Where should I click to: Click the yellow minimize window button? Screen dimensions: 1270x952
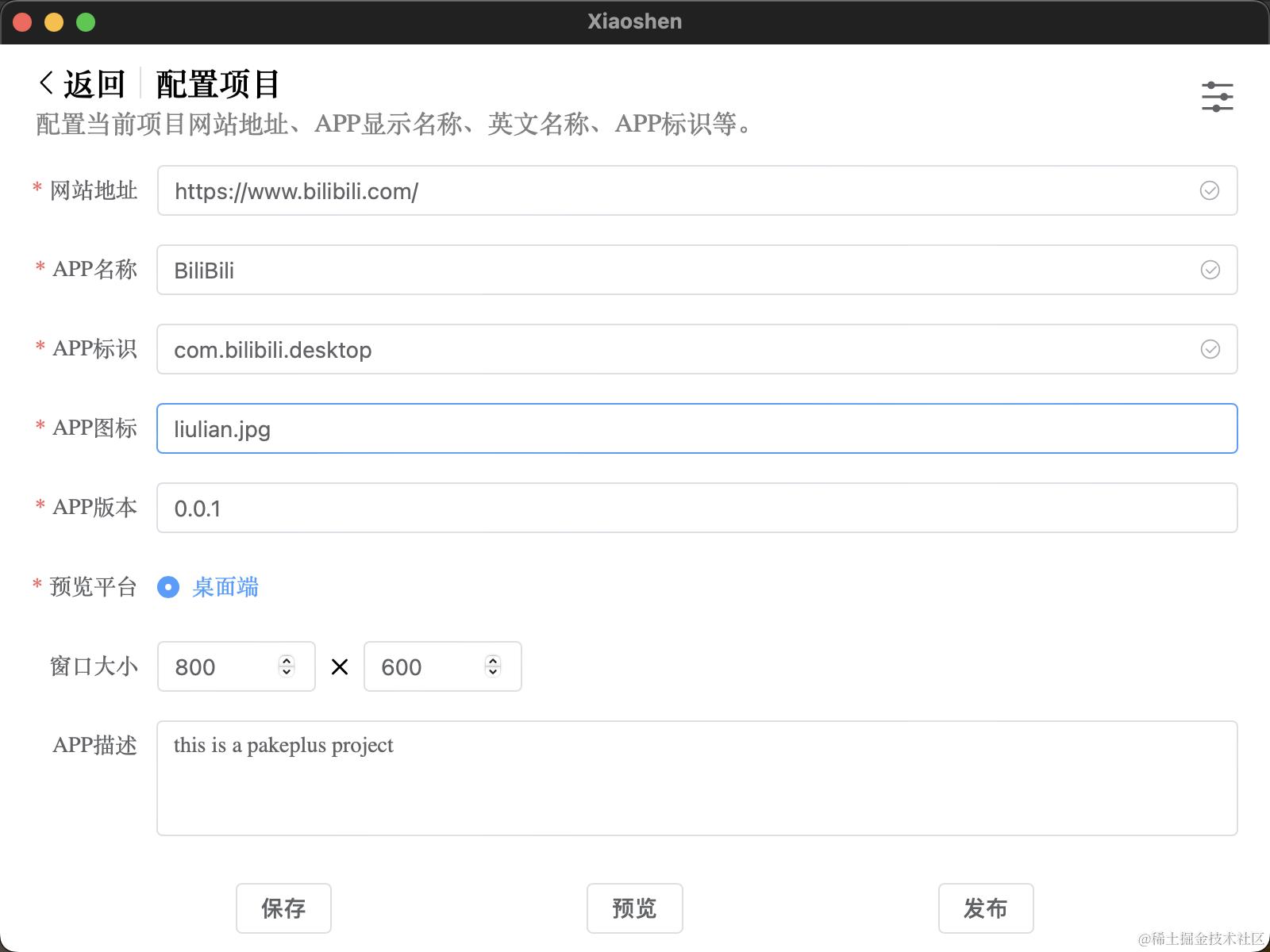point(54,22)
